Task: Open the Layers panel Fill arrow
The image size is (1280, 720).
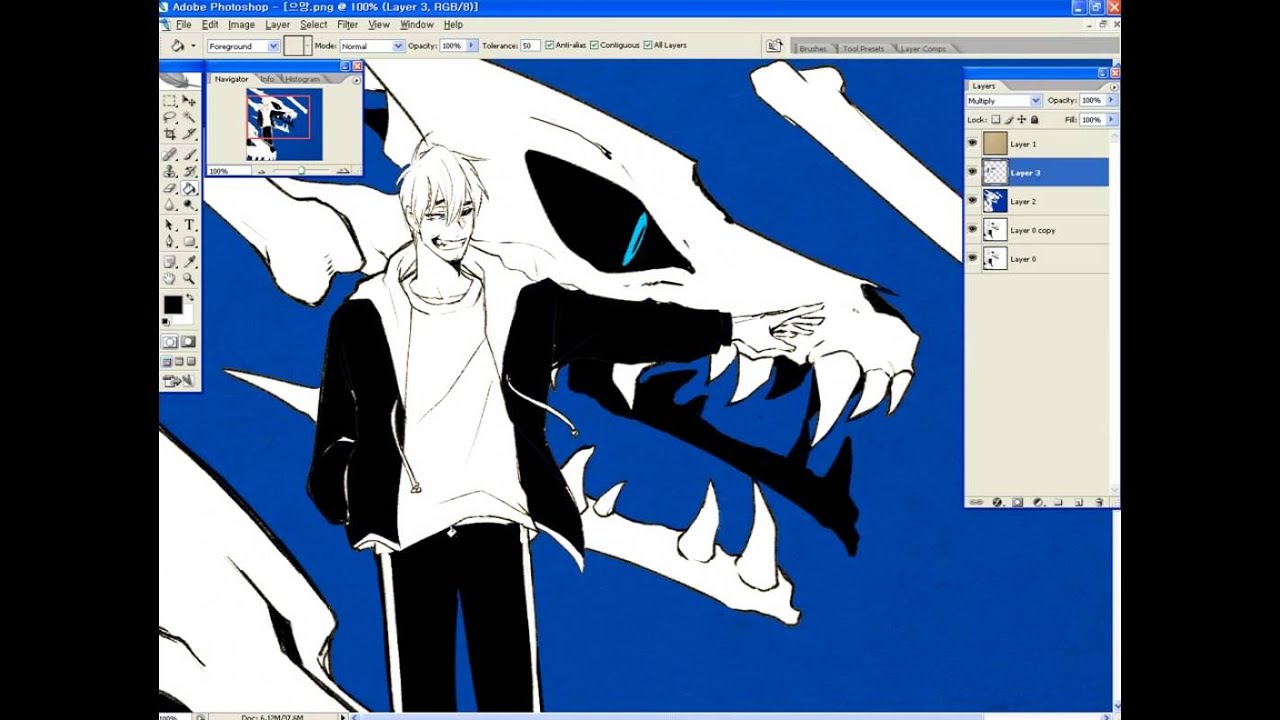Action: pyautogui.click(x=1110, y=120)
